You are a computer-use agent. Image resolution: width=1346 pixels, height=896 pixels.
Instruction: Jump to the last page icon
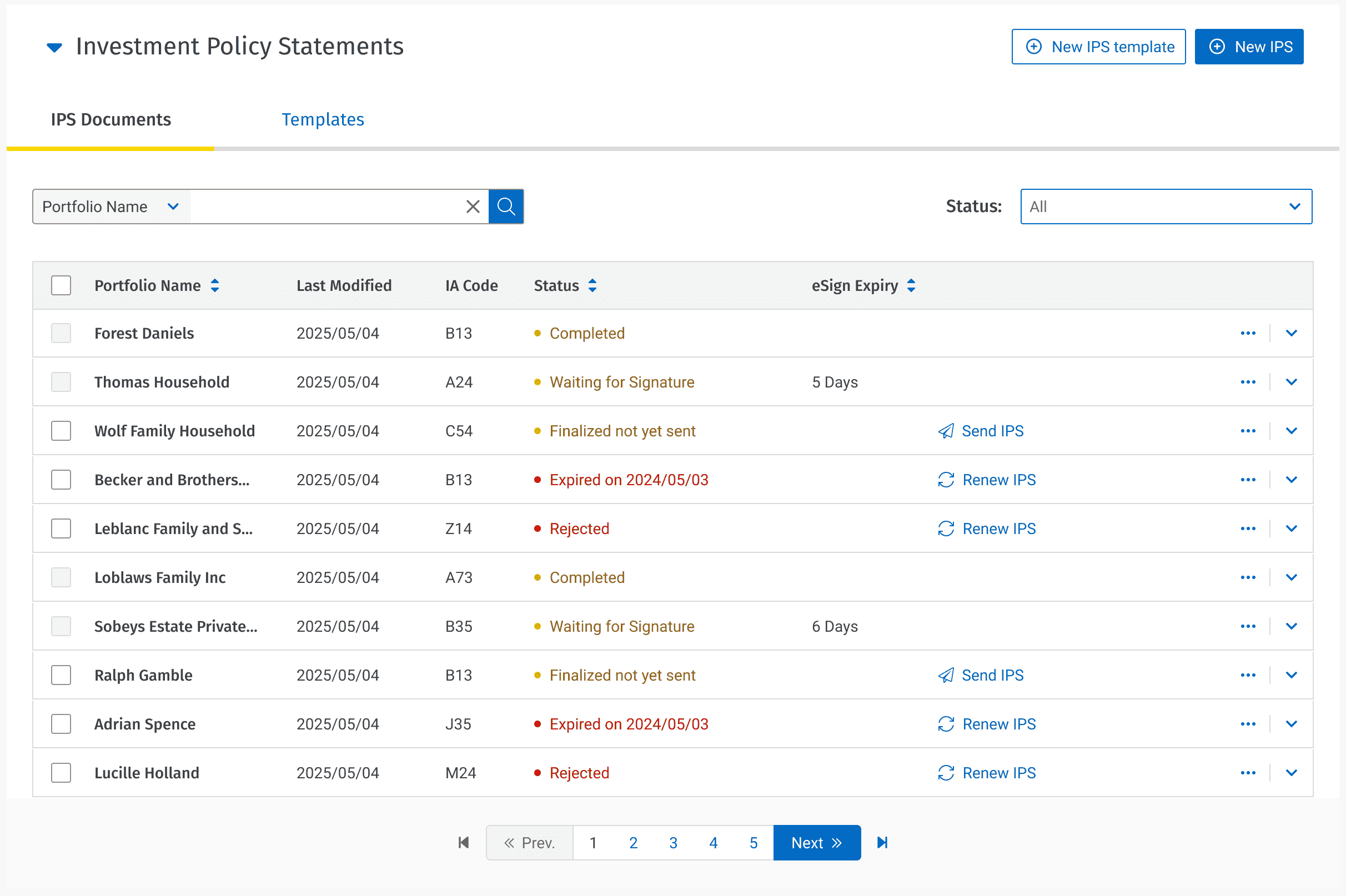pos(882,842)
